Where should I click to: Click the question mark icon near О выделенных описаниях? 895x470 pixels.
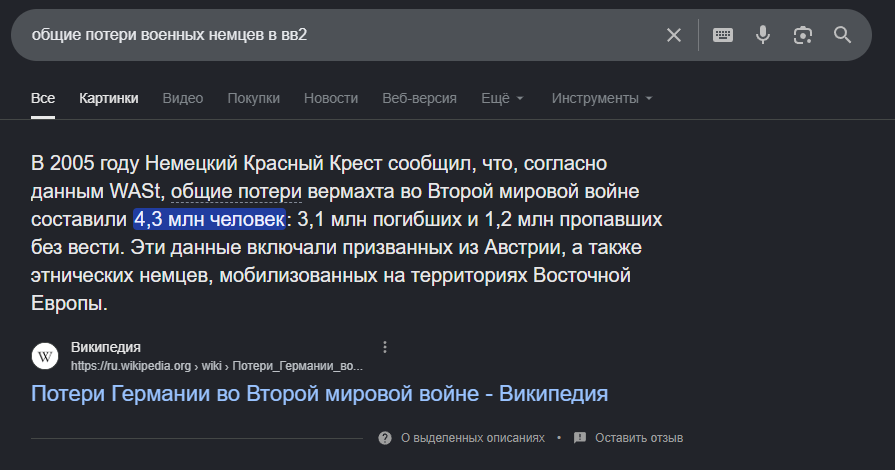[385, 438]
